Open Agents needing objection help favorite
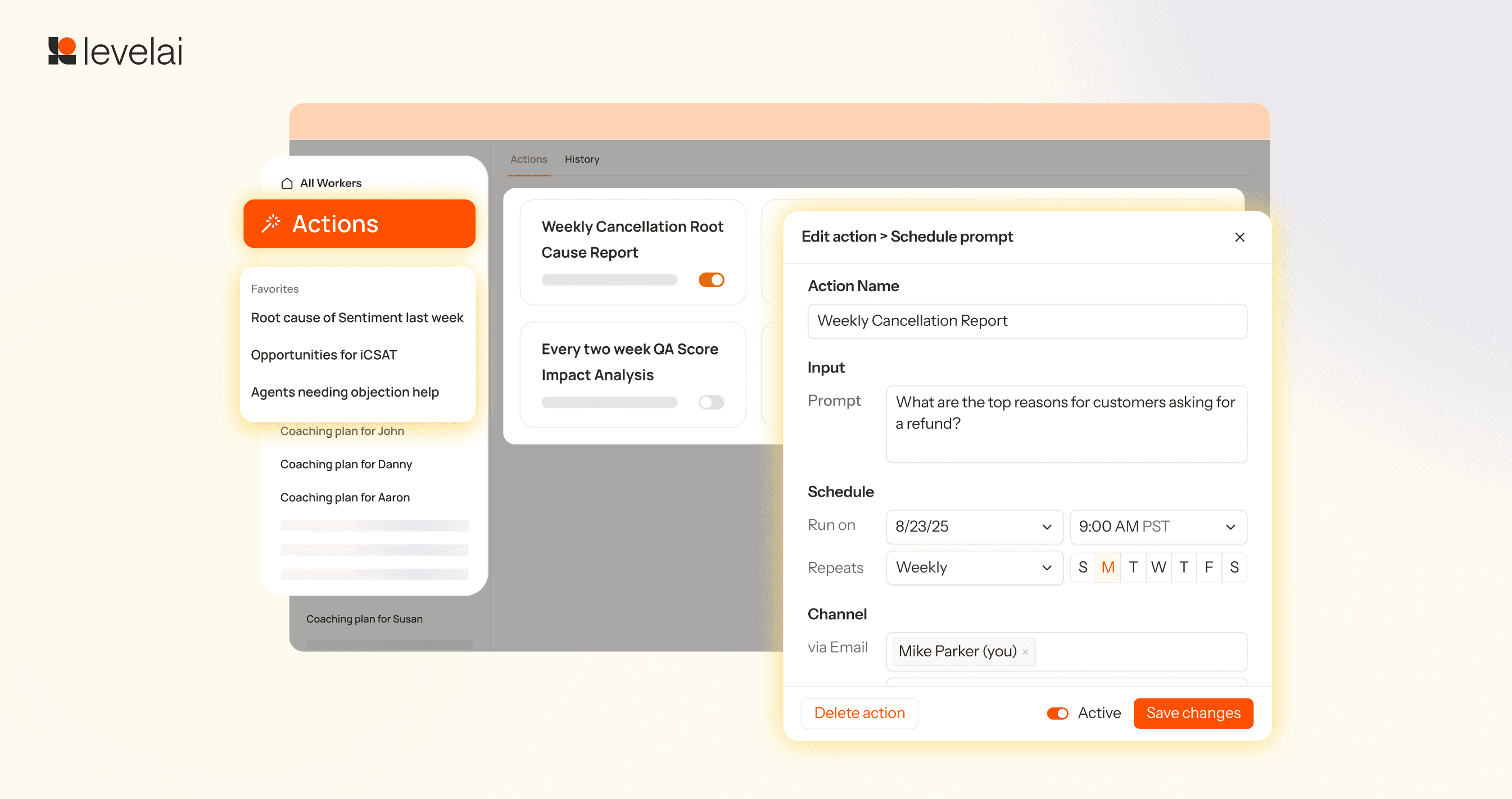1512x799 pixels. point(345,392)
